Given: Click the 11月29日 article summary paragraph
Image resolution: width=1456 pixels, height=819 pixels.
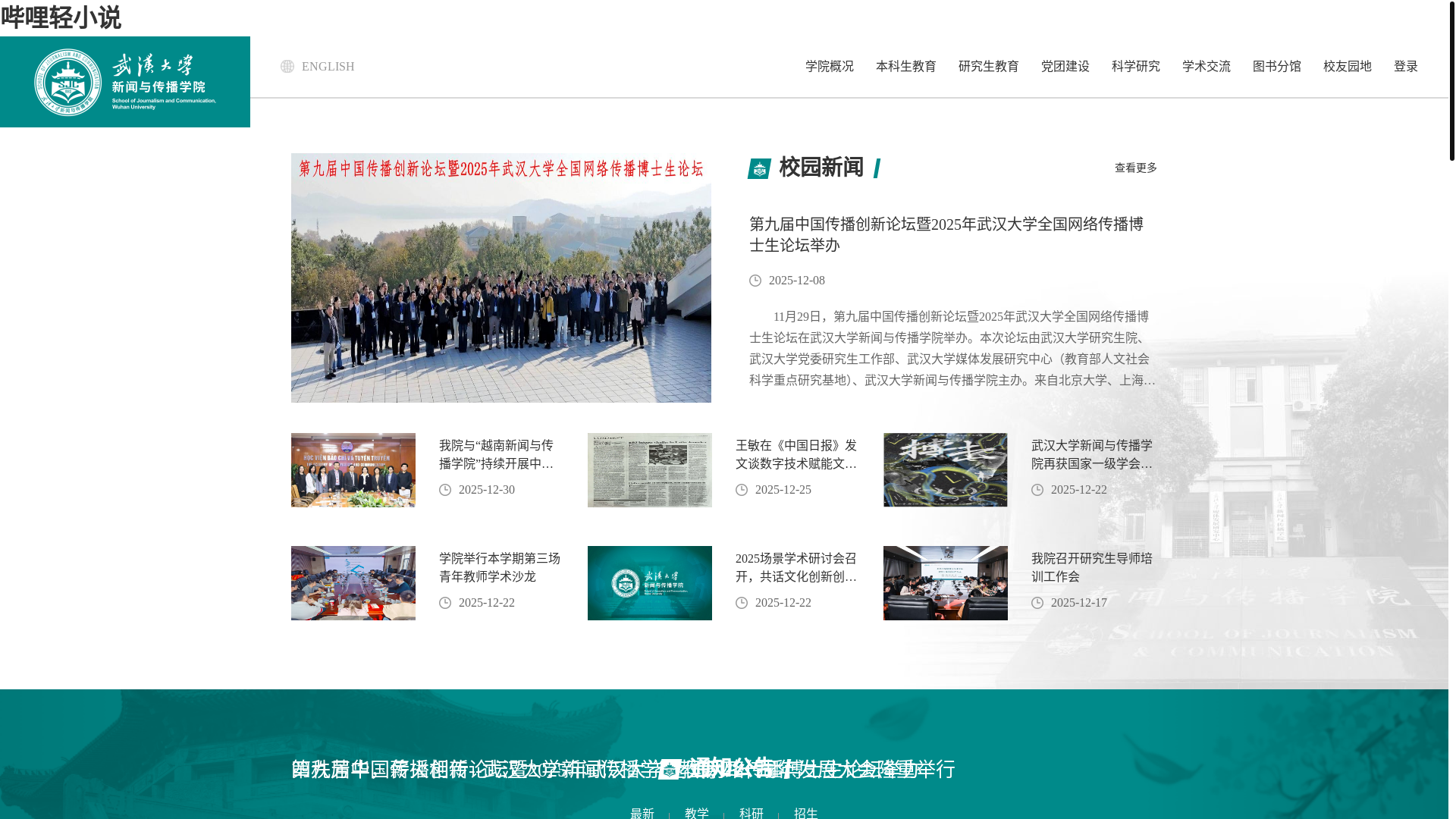Looking at the screenshot, I should tap(952, 348).
